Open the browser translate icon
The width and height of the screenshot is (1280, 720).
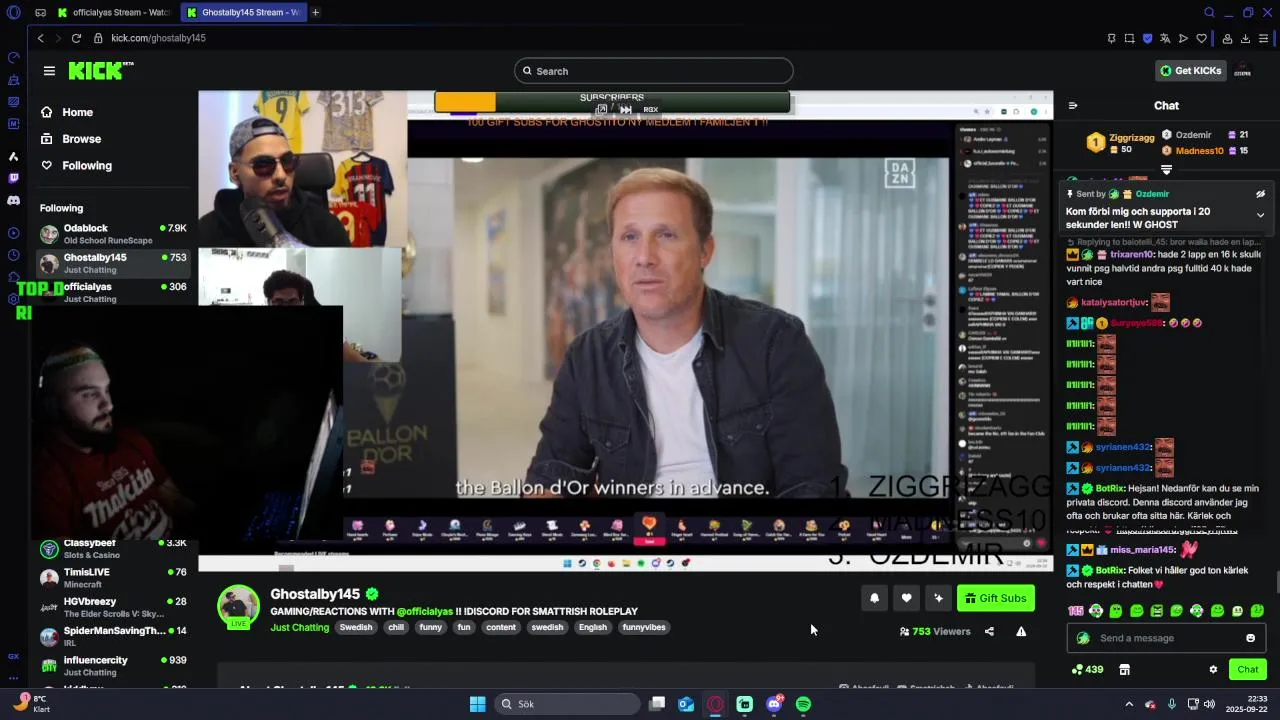pos(1165,38)
